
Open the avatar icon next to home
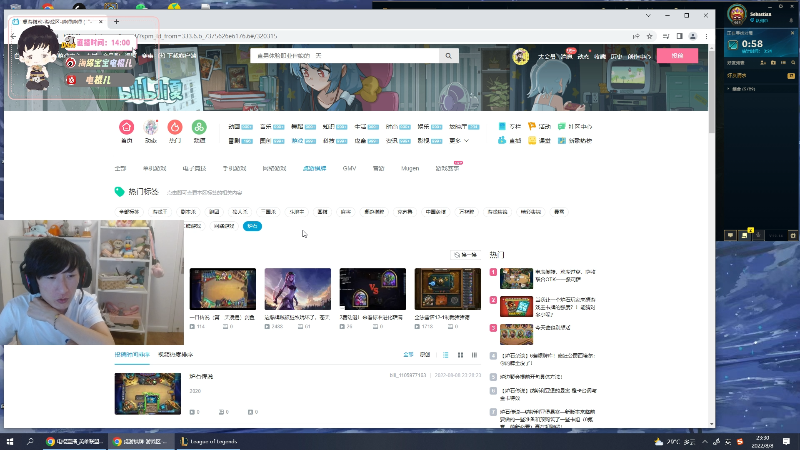151,127
